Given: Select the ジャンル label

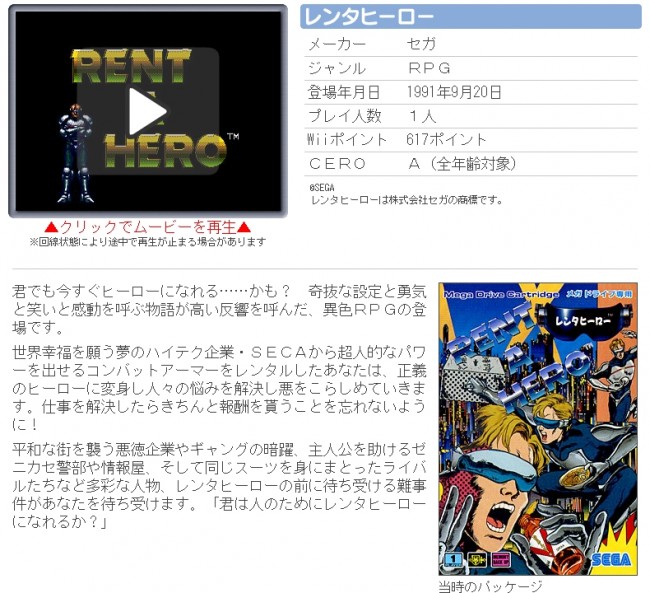Looking at the screenshot, I should (x=337, y=68).
